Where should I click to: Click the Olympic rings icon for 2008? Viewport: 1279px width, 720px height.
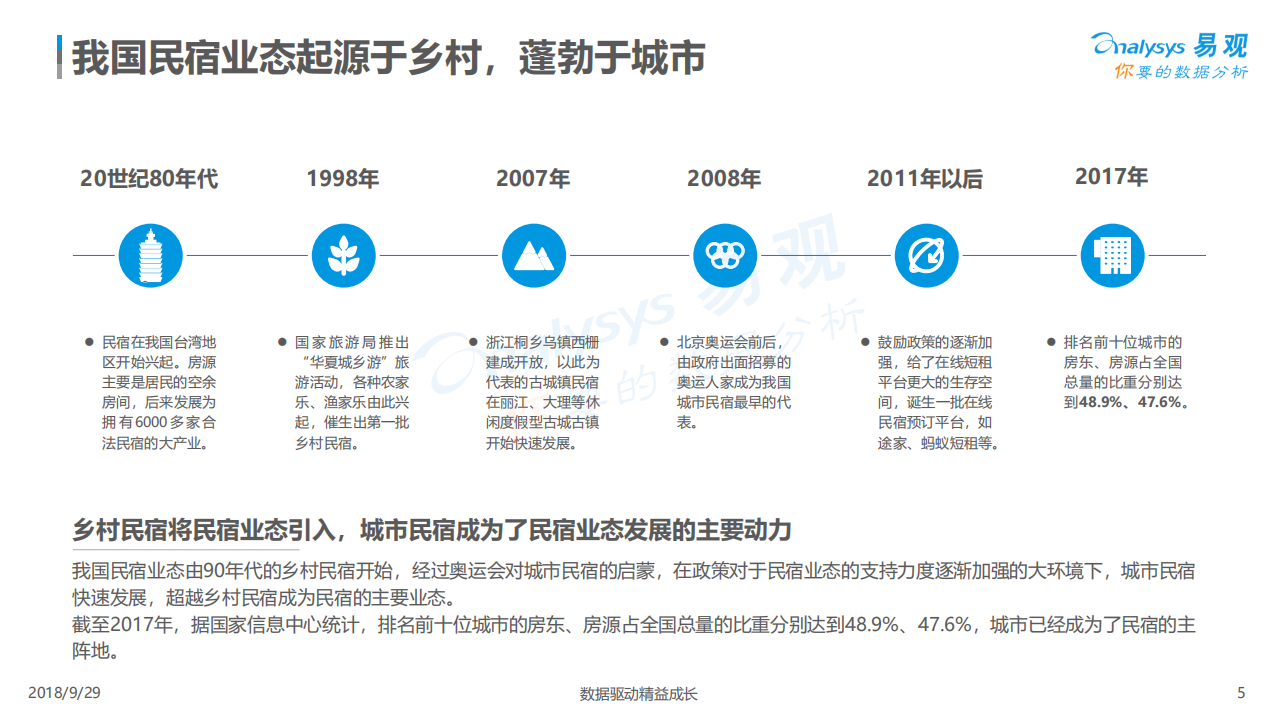point(726,255)
